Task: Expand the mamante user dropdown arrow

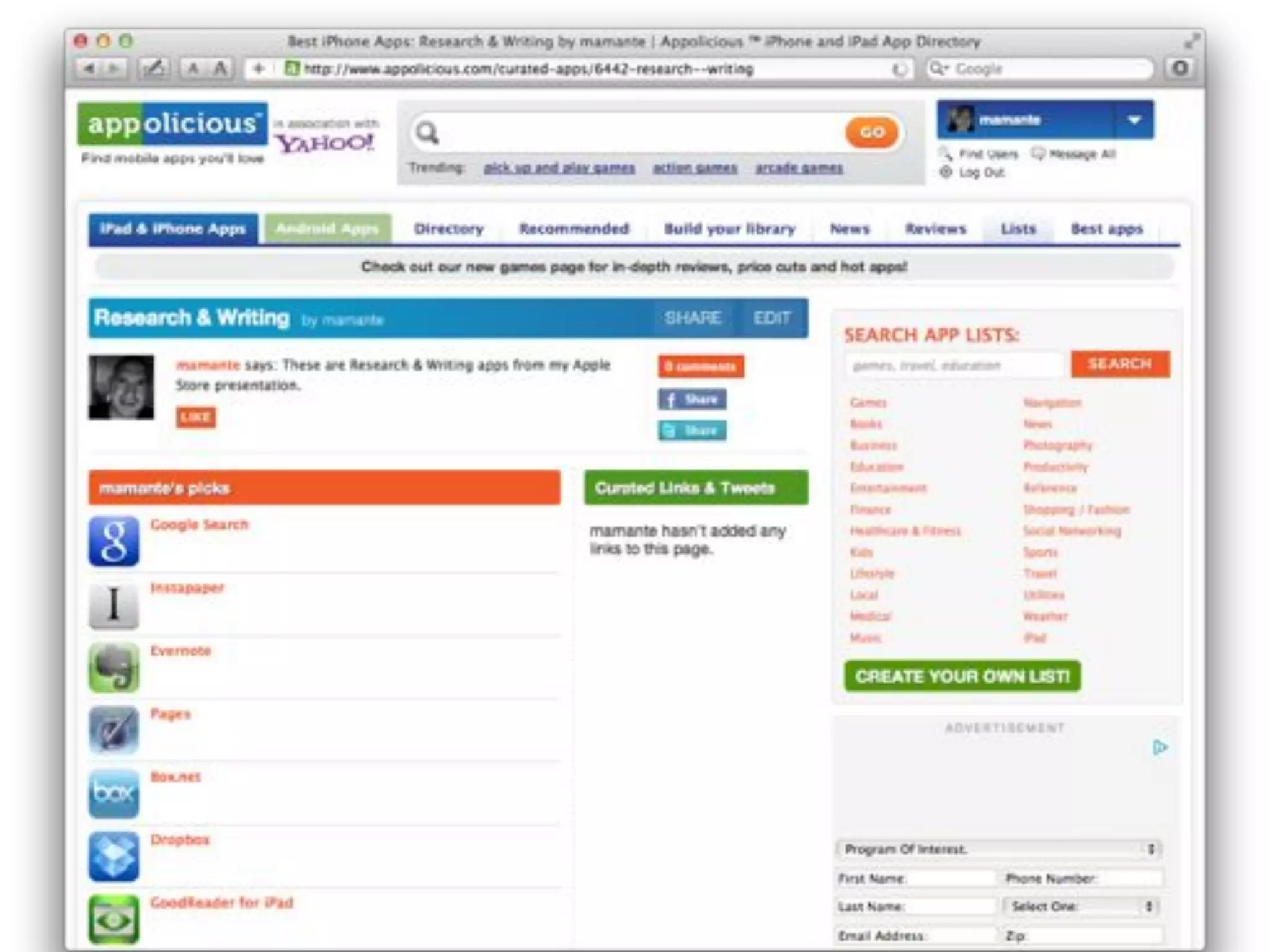Action: 1134,120
